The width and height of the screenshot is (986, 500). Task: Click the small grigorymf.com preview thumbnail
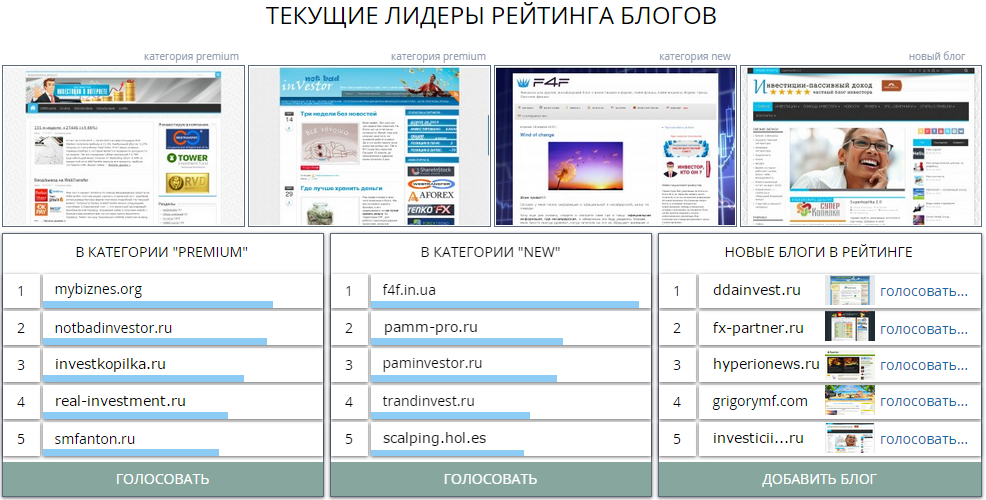(850, 401)
